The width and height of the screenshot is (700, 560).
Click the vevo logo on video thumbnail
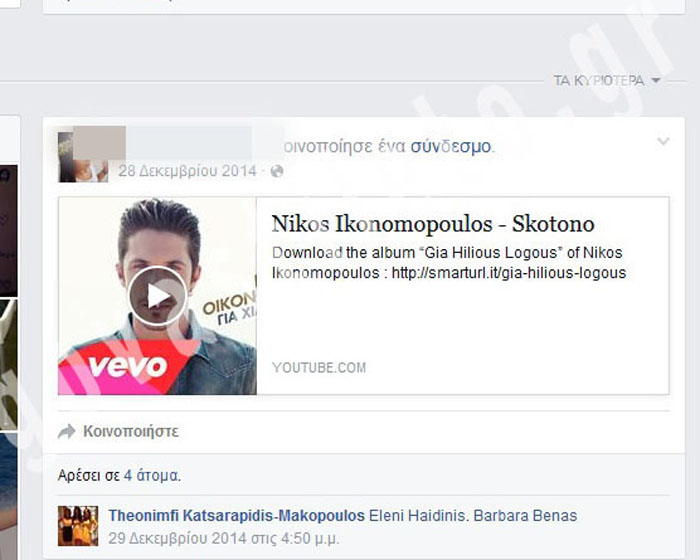(x=126, y=366)
